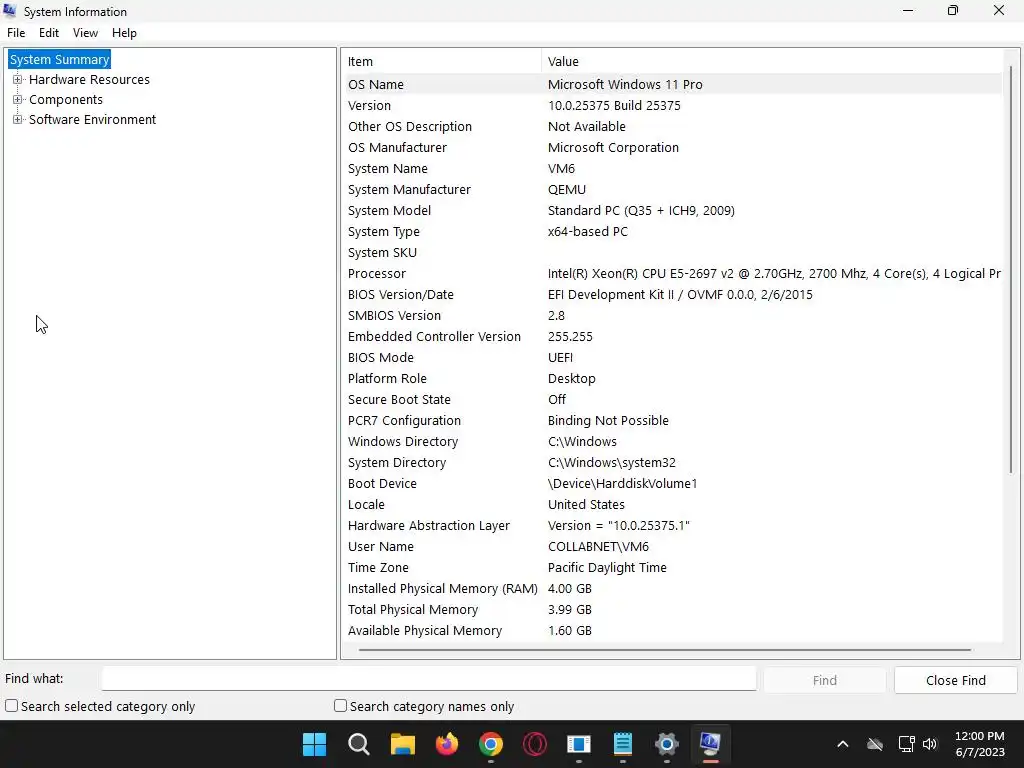This screenshot has width=1024, height=768.
Task: Open the taskbar Search icon
Action: tap(359, 744)
